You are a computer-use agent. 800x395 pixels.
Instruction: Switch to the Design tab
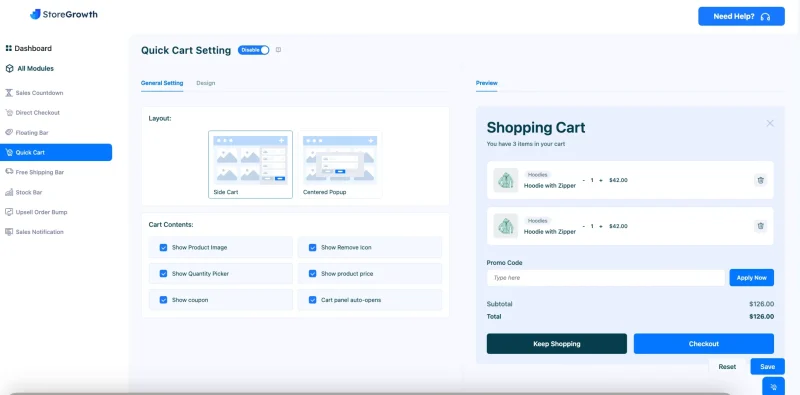(206, 83)
